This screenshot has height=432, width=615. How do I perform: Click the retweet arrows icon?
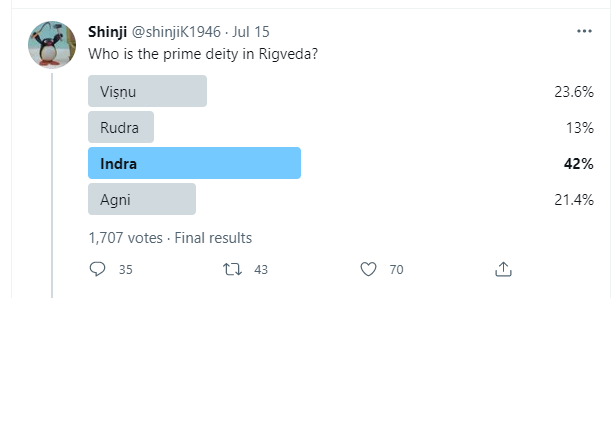(x=231, y=269)
